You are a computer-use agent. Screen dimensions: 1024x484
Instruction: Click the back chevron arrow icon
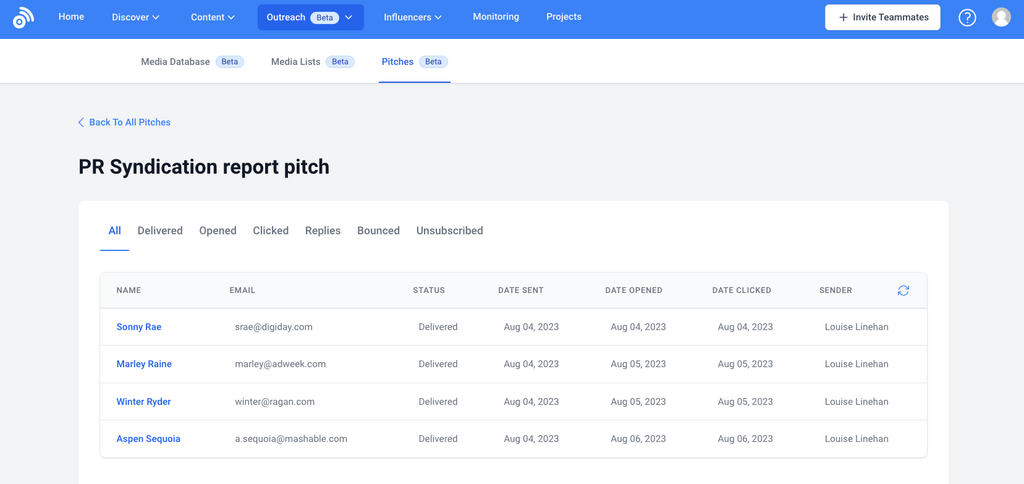(x=81, y=123)
